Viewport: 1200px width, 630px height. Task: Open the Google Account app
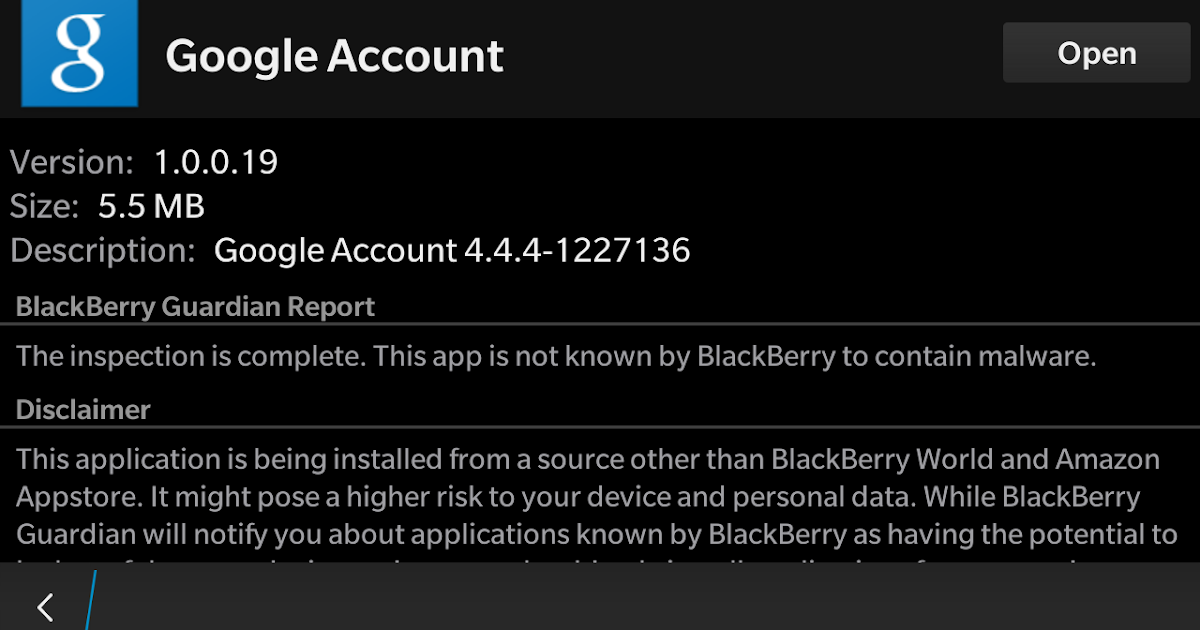tap(1097, 53)
